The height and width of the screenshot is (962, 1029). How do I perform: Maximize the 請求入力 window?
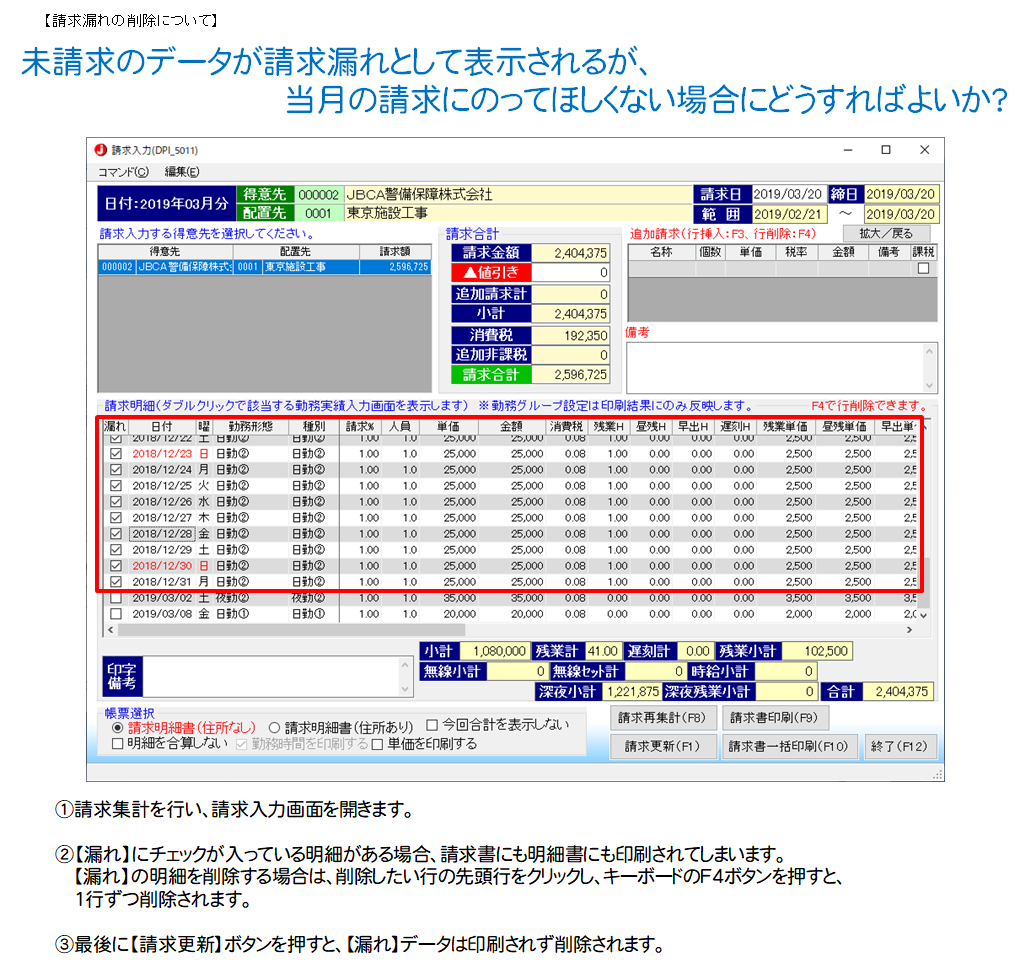point(885,150)
